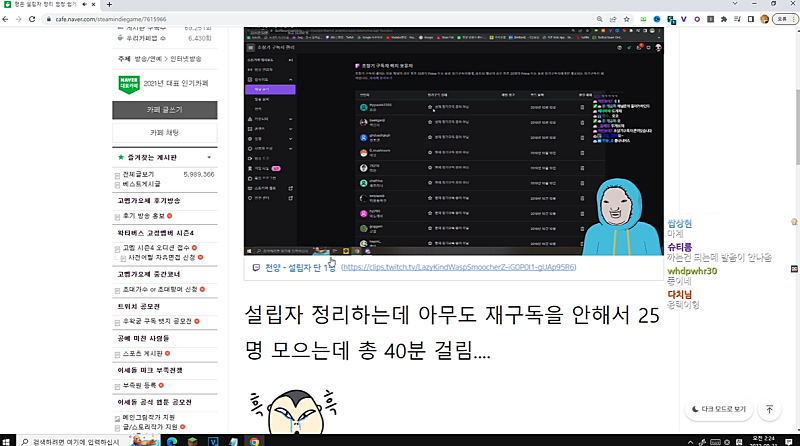
Task: Close the current browser tab
Action: click(x=93, y=4)
